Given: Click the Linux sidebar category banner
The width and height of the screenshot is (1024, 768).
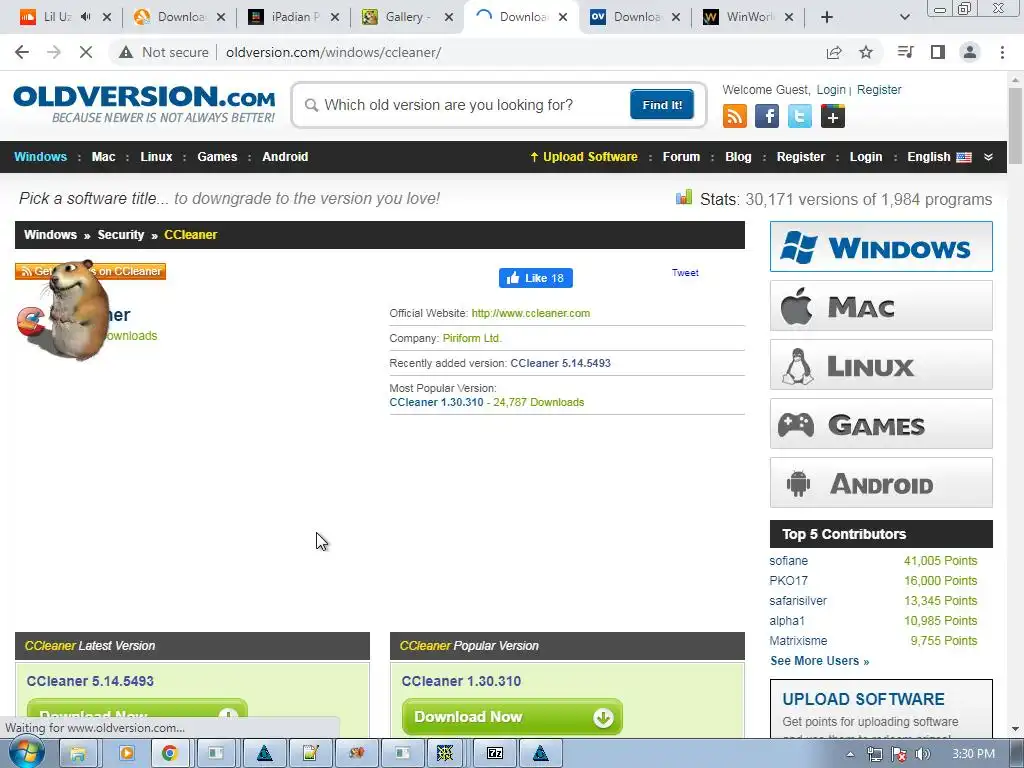Looking at the screenshot, I should tap(881, 364).
